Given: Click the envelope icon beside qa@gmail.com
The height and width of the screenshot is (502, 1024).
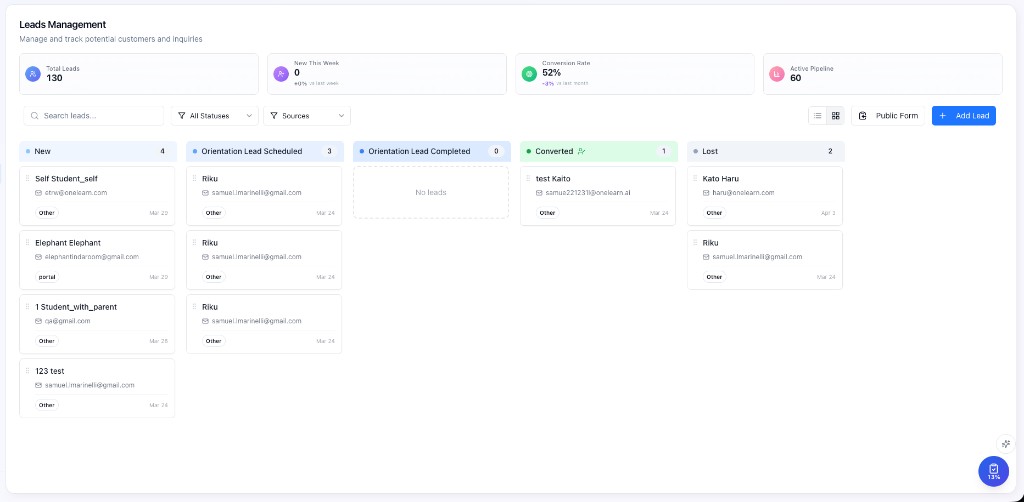Looking at the screenshot, I should coord(39,321).
